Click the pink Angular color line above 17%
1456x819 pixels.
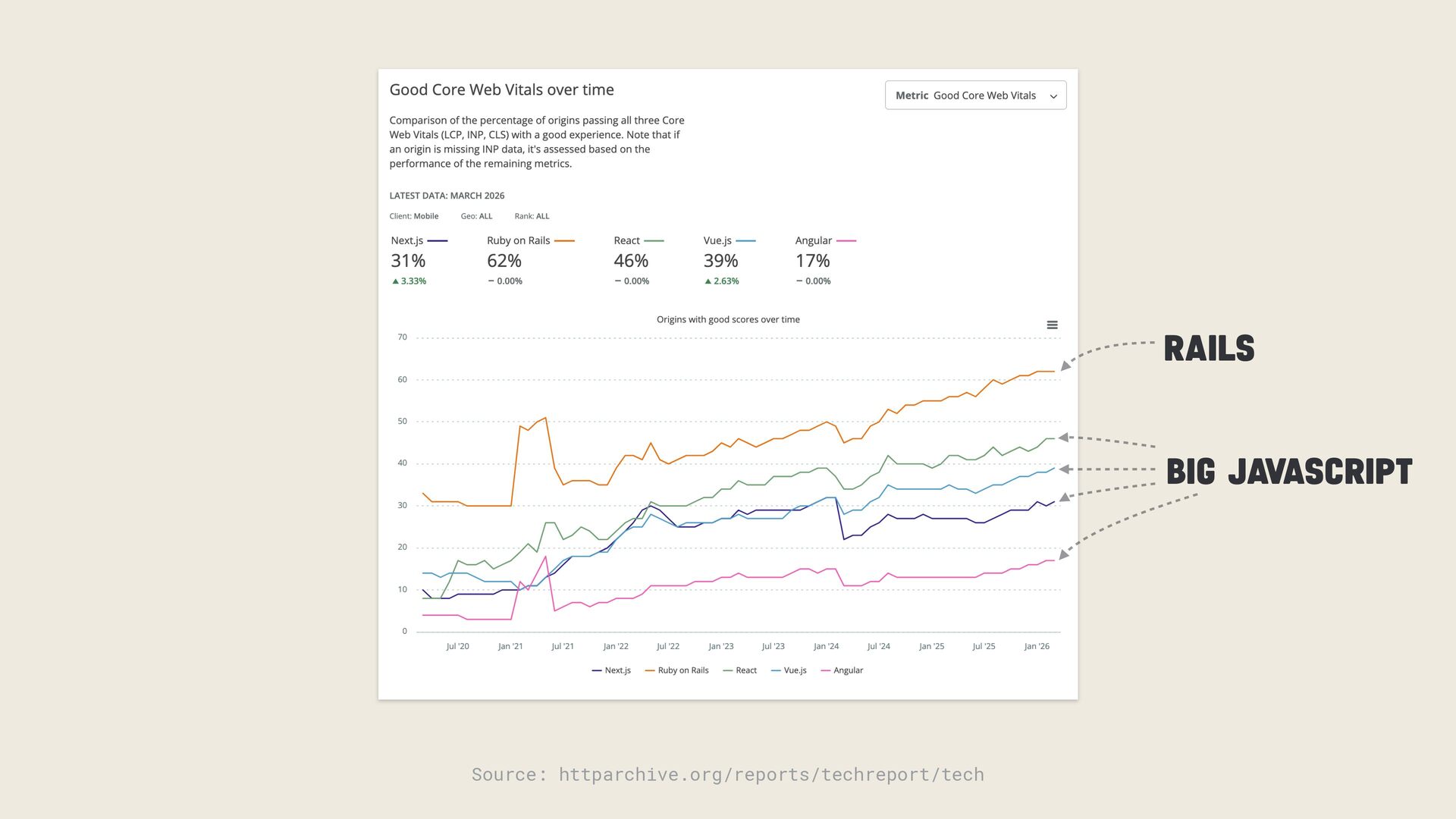[x=846, y=241]
